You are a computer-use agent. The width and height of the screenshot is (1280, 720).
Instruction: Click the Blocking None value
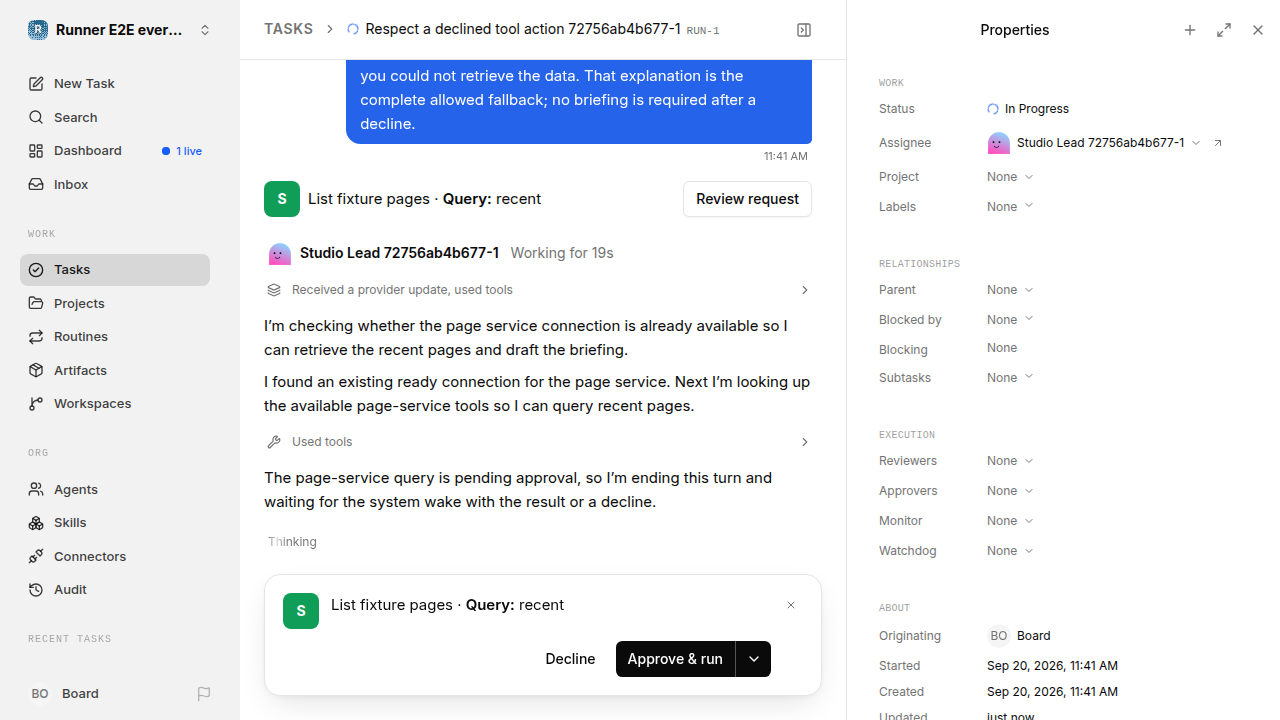tap(1002, 348)
